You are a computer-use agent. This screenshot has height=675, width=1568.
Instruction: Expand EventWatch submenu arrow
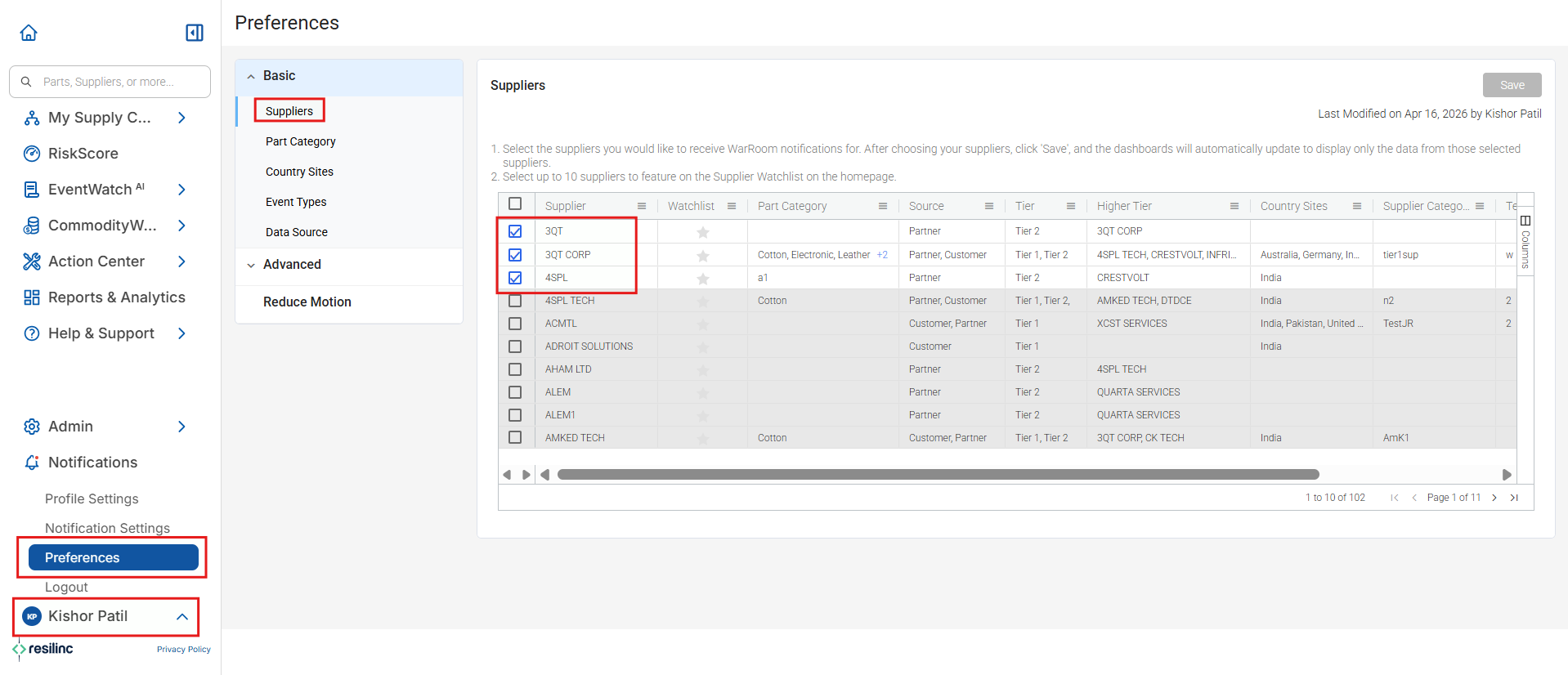click(x=181, y=190)
